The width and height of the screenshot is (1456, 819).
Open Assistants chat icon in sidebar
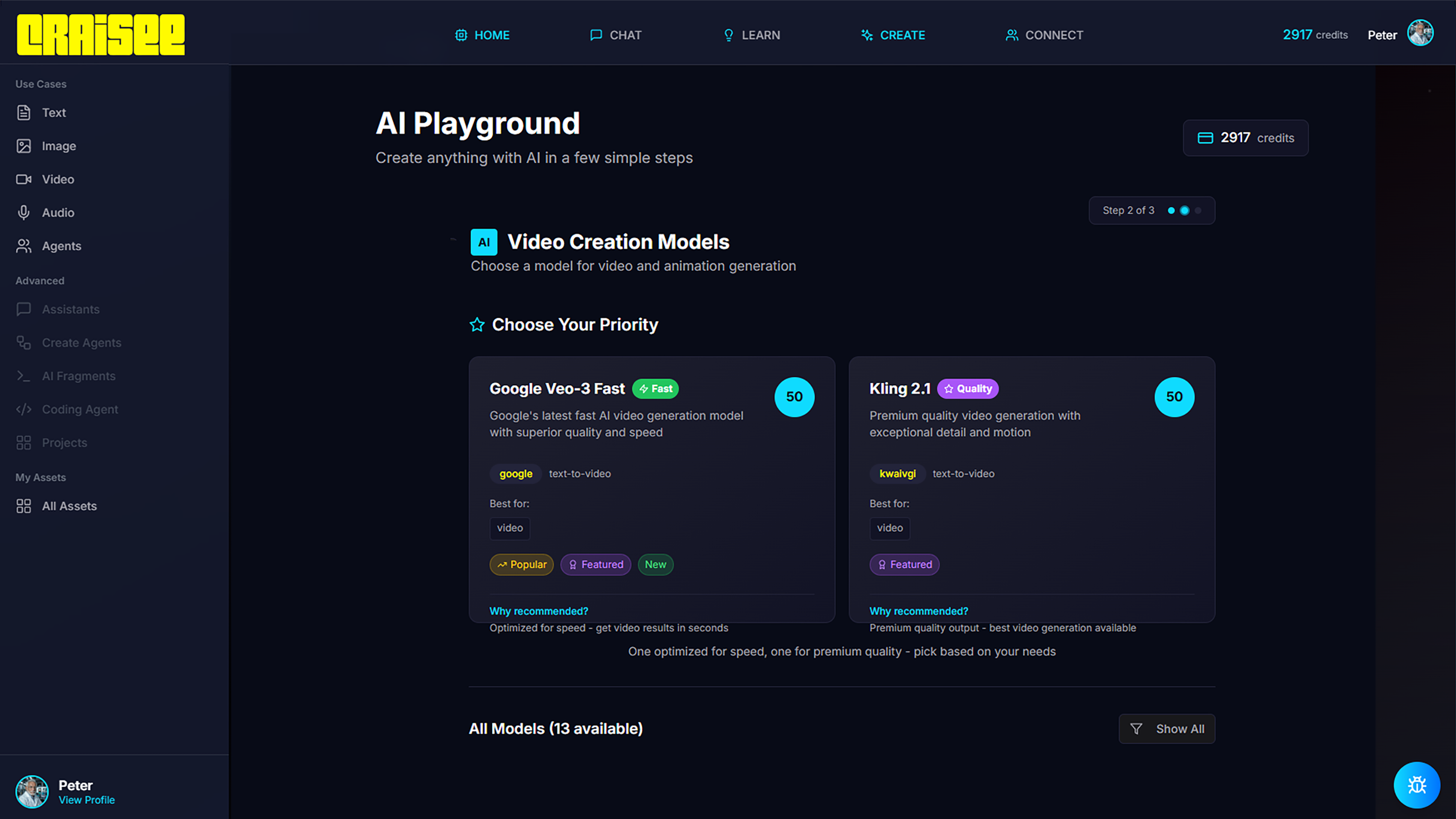[x=24, y=309]
